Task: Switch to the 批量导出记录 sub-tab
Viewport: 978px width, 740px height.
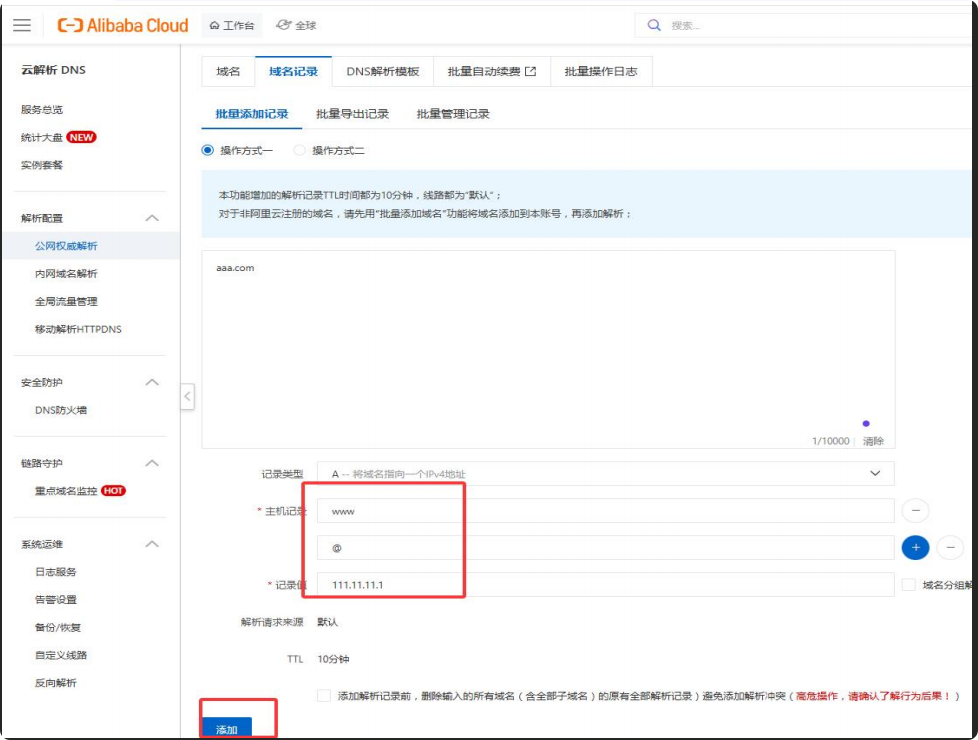Action: pyautogui.click(x=352, y=114)
